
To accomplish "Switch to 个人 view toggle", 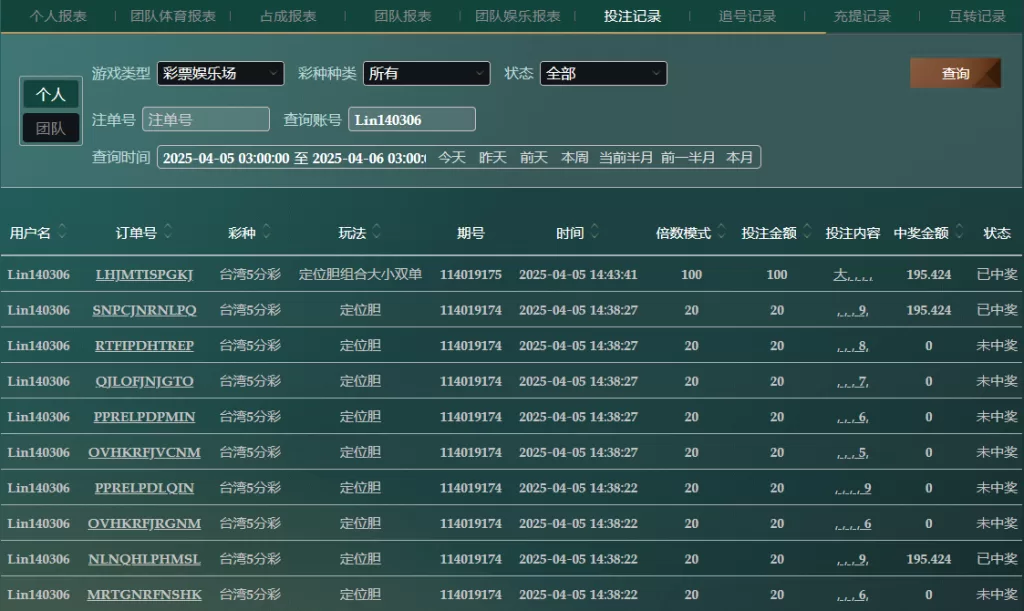I will pyautogui.click(x=51, y=94).
